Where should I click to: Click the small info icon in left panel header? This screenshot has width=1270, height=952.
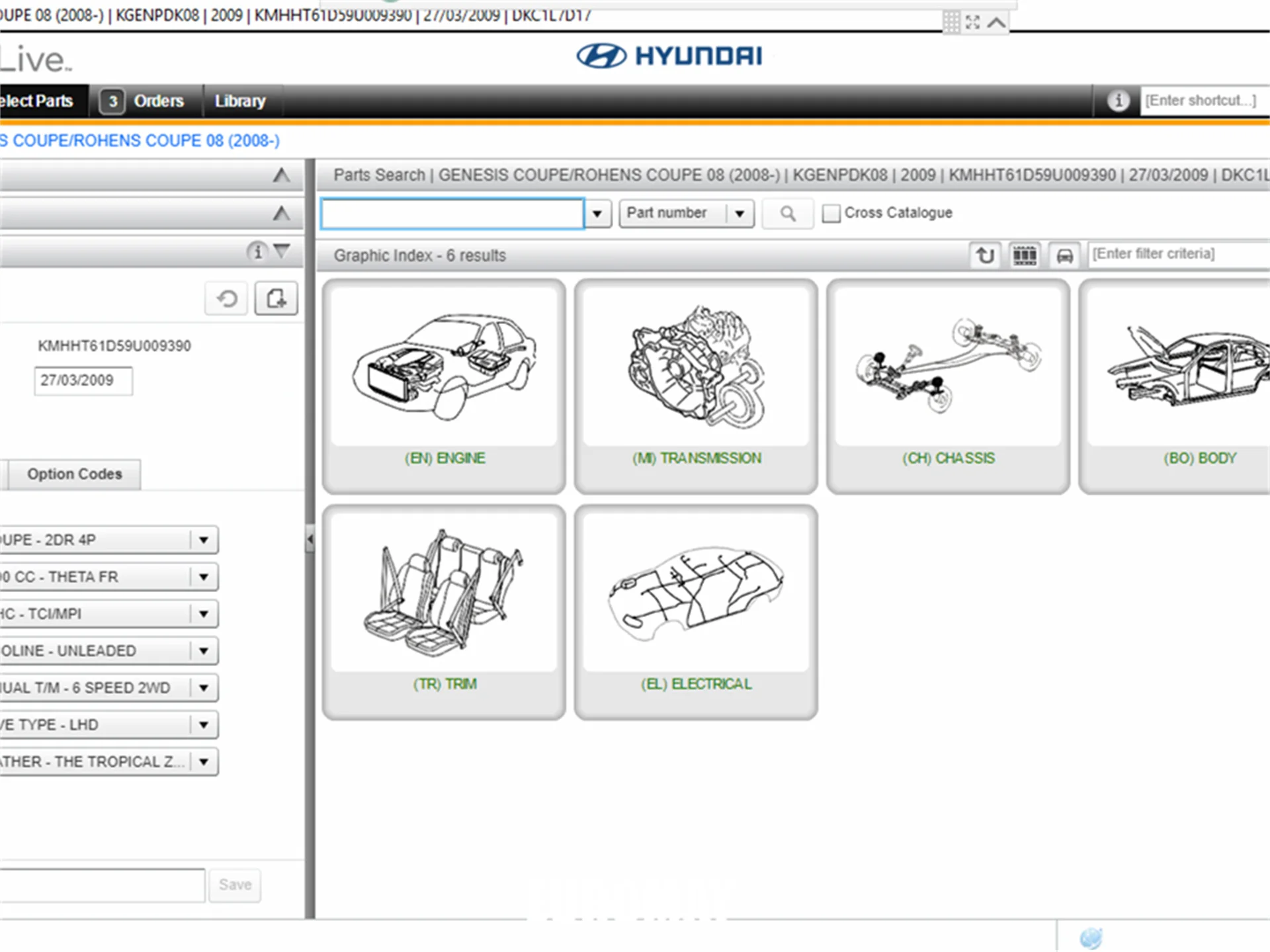257,251
